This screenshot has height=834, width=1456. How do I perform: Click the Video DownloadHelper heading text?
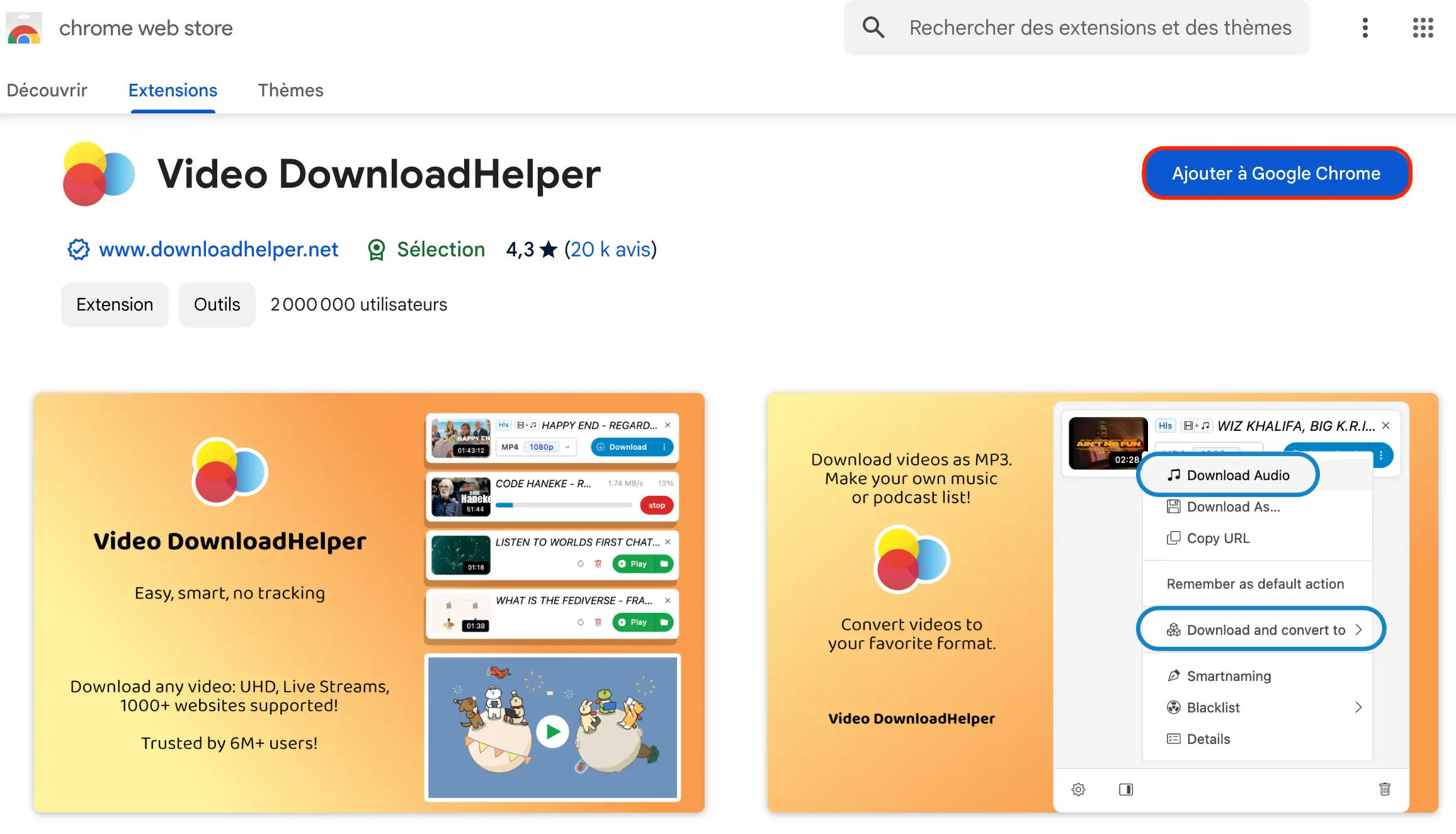(379, 174)
